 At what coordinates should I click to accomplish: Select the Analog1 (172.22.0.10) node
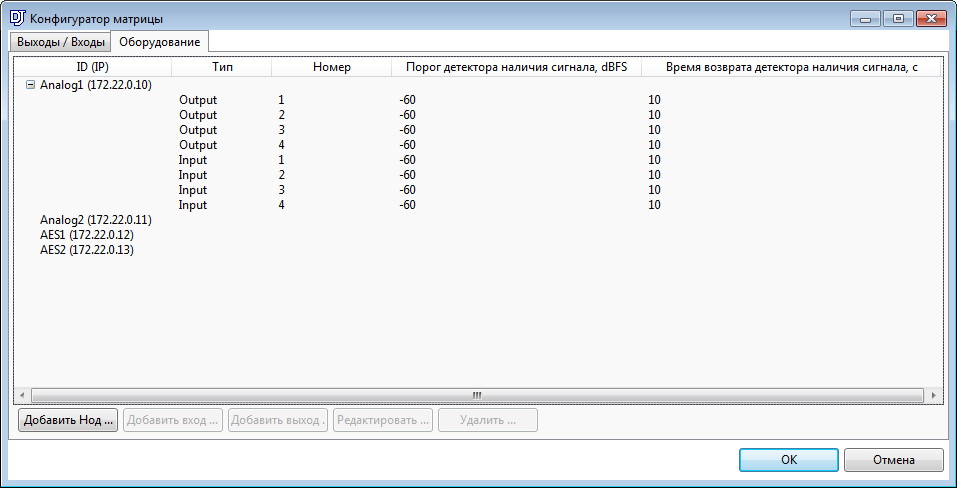click(x=95, y=85)
